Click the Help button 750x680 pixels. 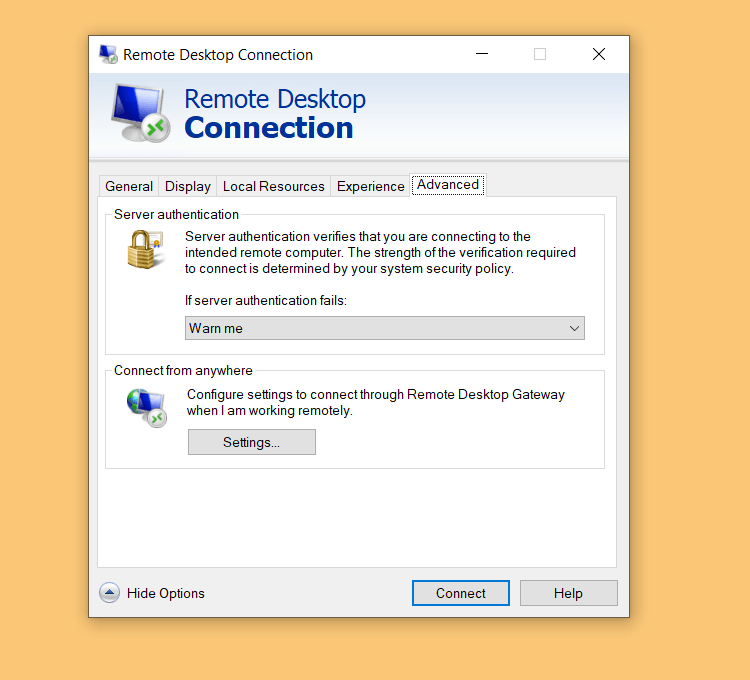point(568,593)
